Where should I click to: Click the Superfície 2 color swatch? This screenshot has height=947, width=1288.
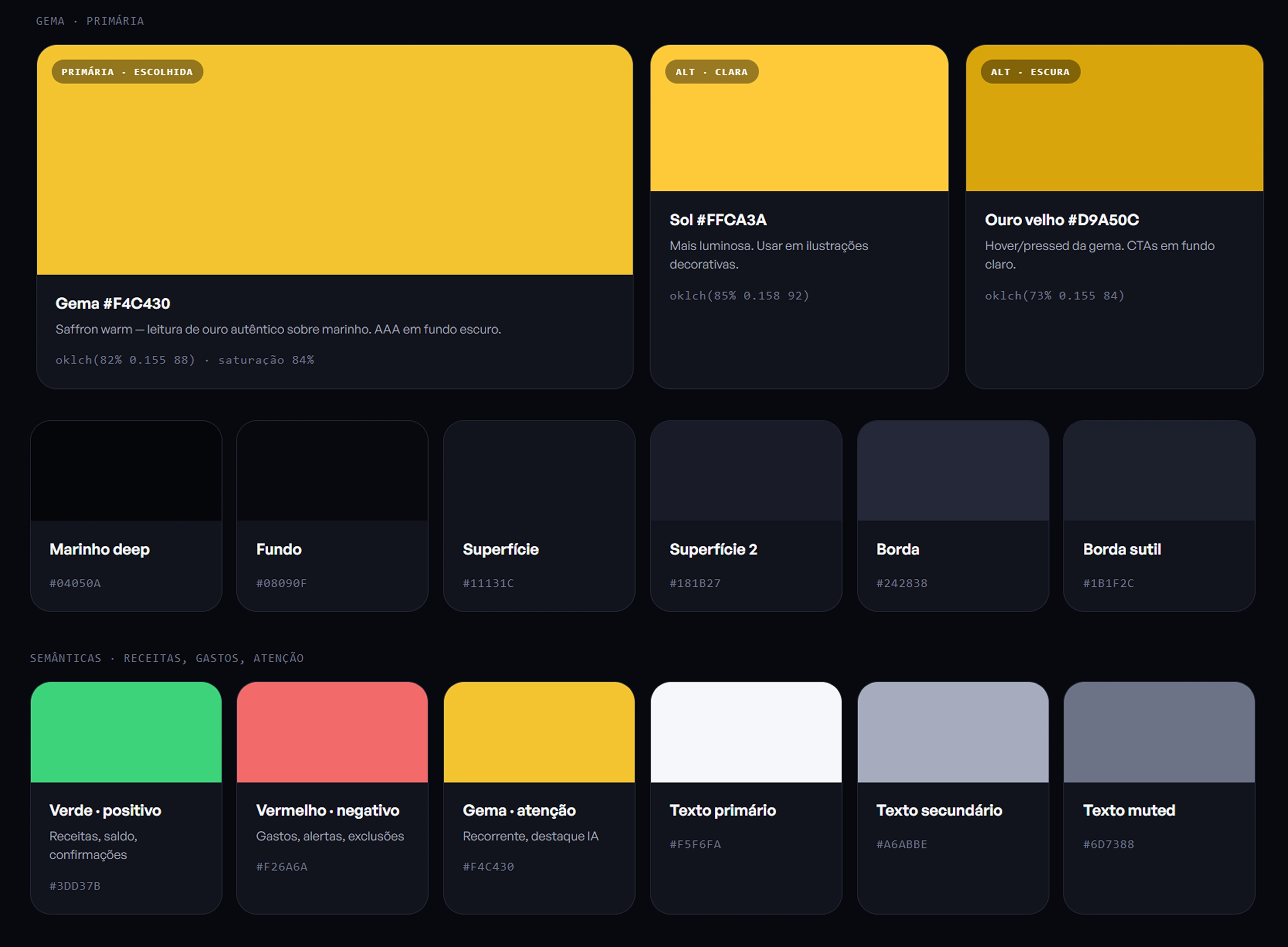click(x=746, y=471)
